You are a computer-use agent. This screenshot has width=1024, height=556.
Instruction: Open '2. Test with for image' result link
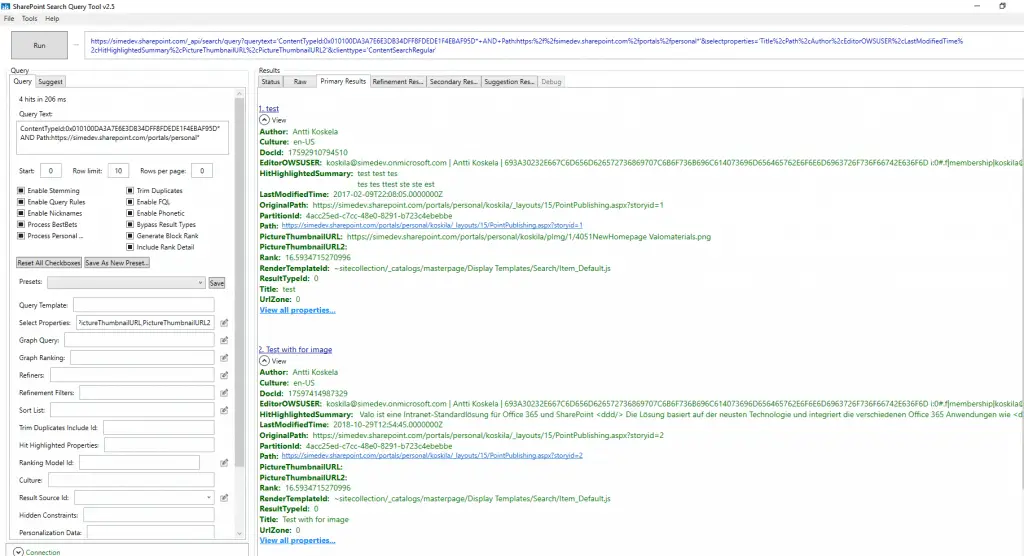tap(295, 350)
